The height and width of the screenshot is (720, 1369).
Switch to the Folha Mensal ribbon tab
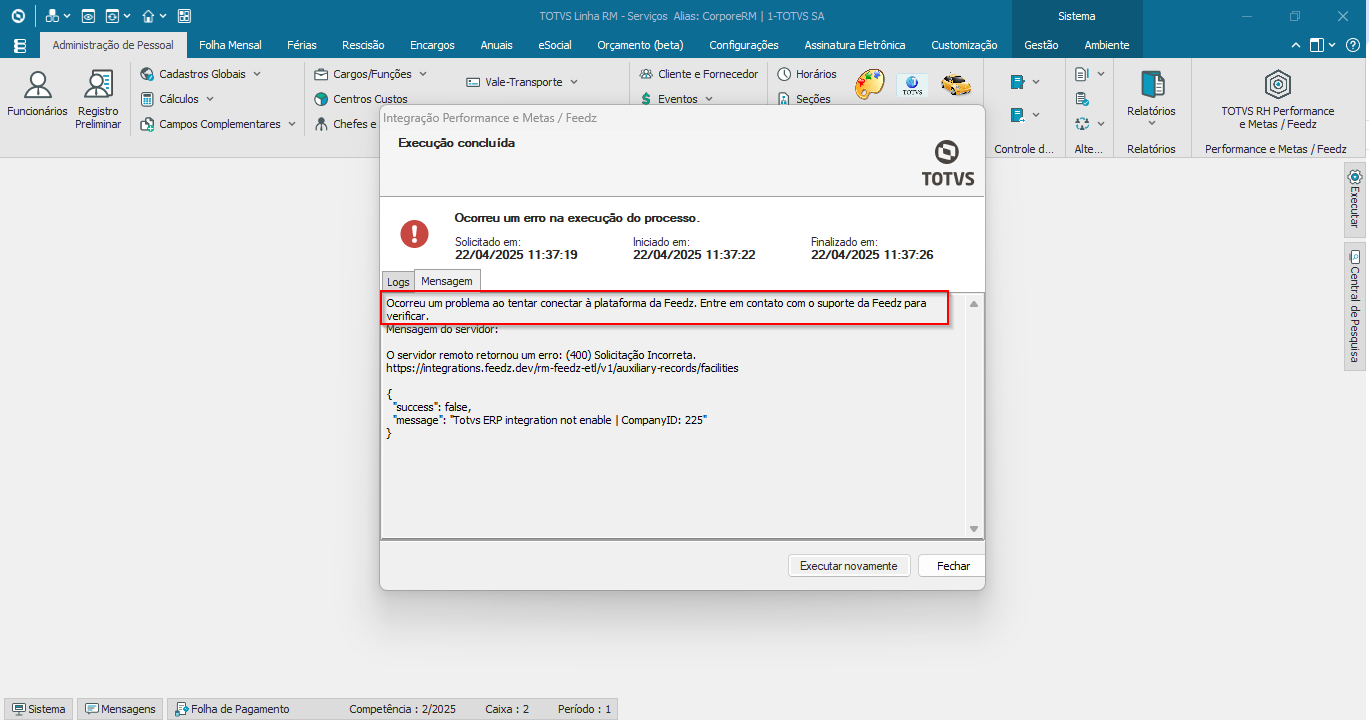pyautogui.click(x=230, y=45)
